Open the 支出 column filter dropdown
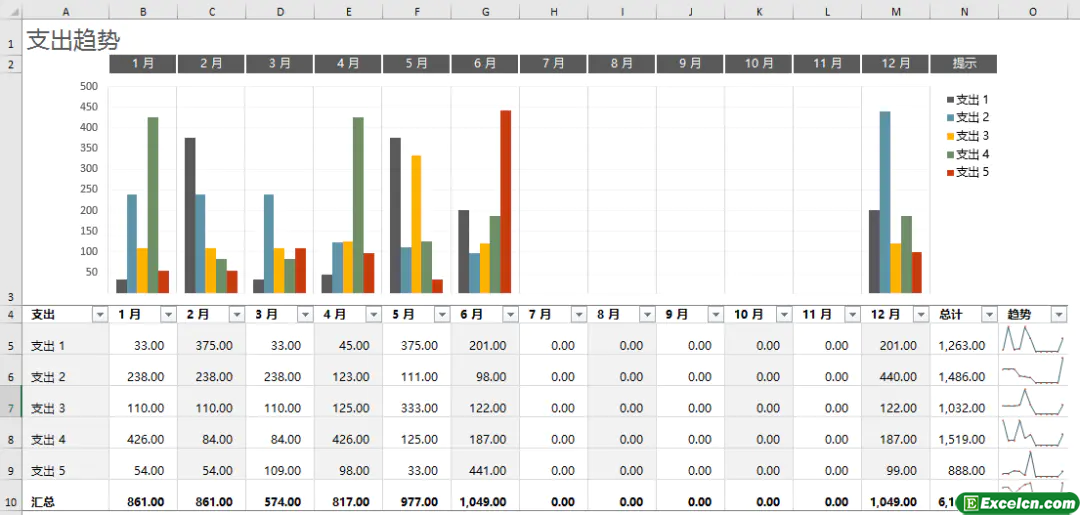1080x515 pixels. point(100,315)
